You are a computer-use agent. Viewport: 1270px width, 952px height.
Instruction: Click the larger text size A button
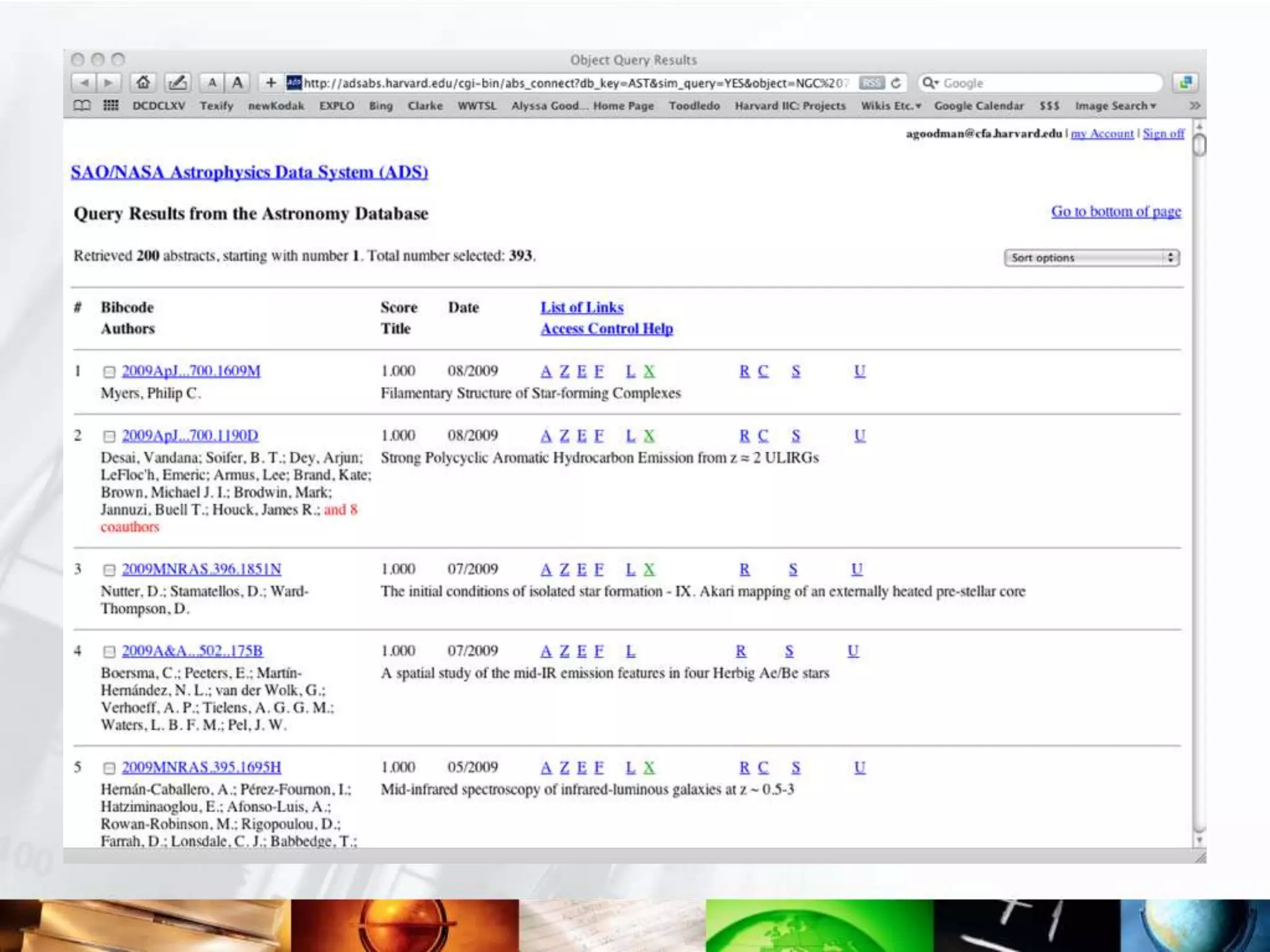point(238,82)
